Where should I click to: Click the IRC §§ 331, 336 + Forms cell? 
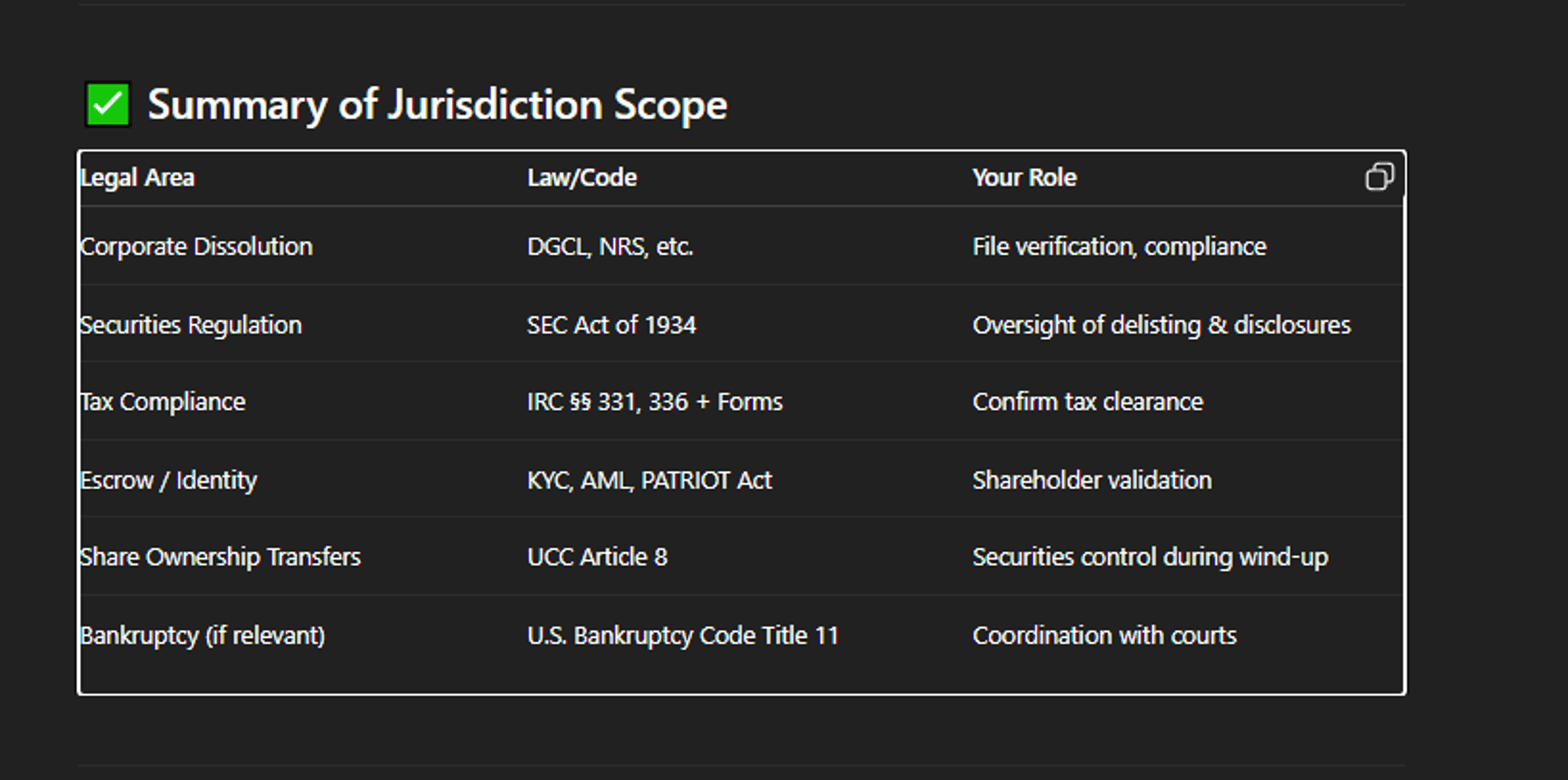click(654, 402)
